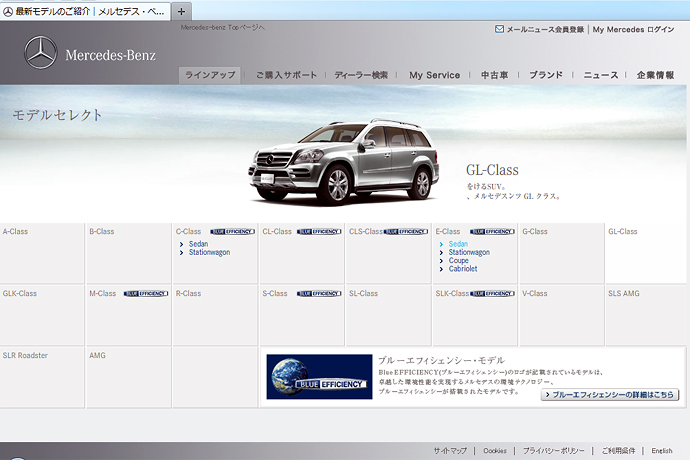Viewport: 690px width, 460px height.
Task: Click Mercedes-benz Topページへ link
Action: point(223,27)
